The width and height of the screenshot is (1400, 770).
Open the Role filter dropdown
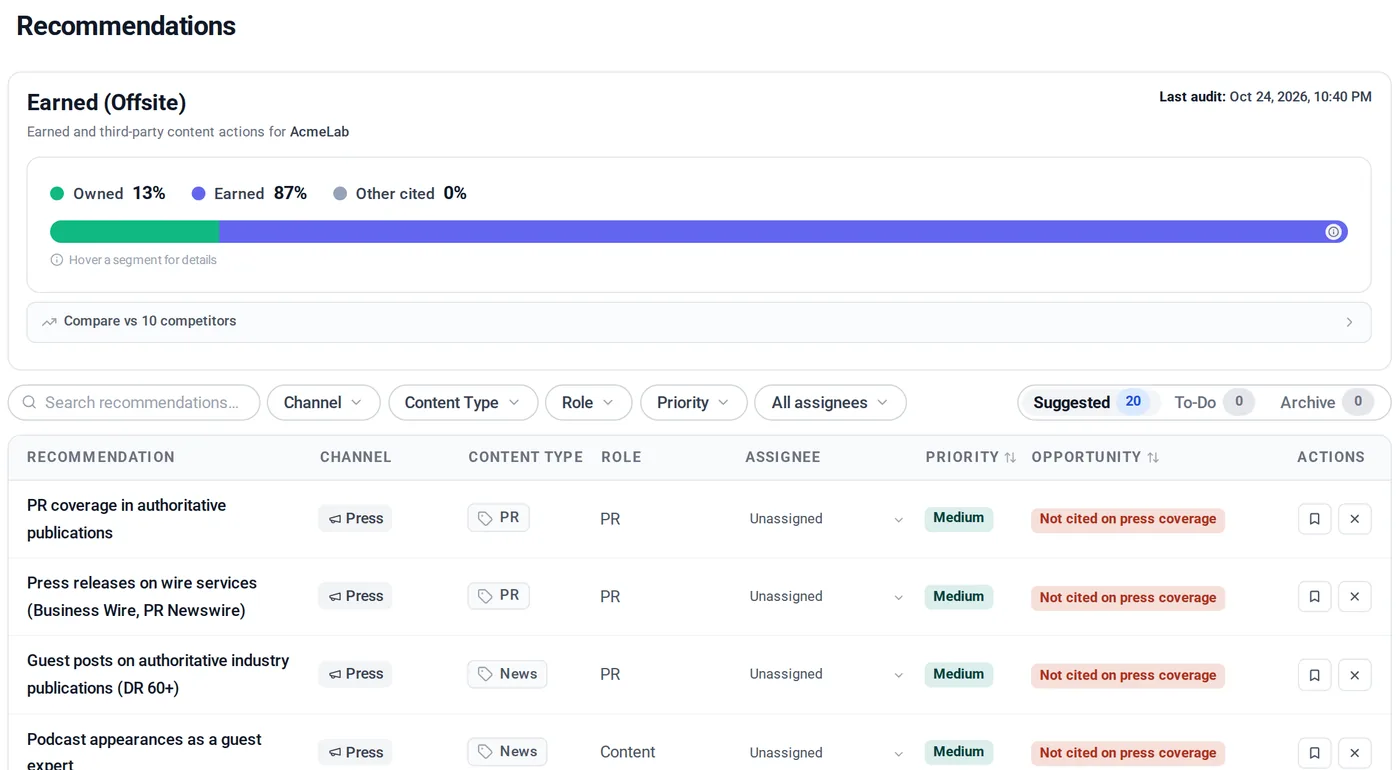[588, 403]
